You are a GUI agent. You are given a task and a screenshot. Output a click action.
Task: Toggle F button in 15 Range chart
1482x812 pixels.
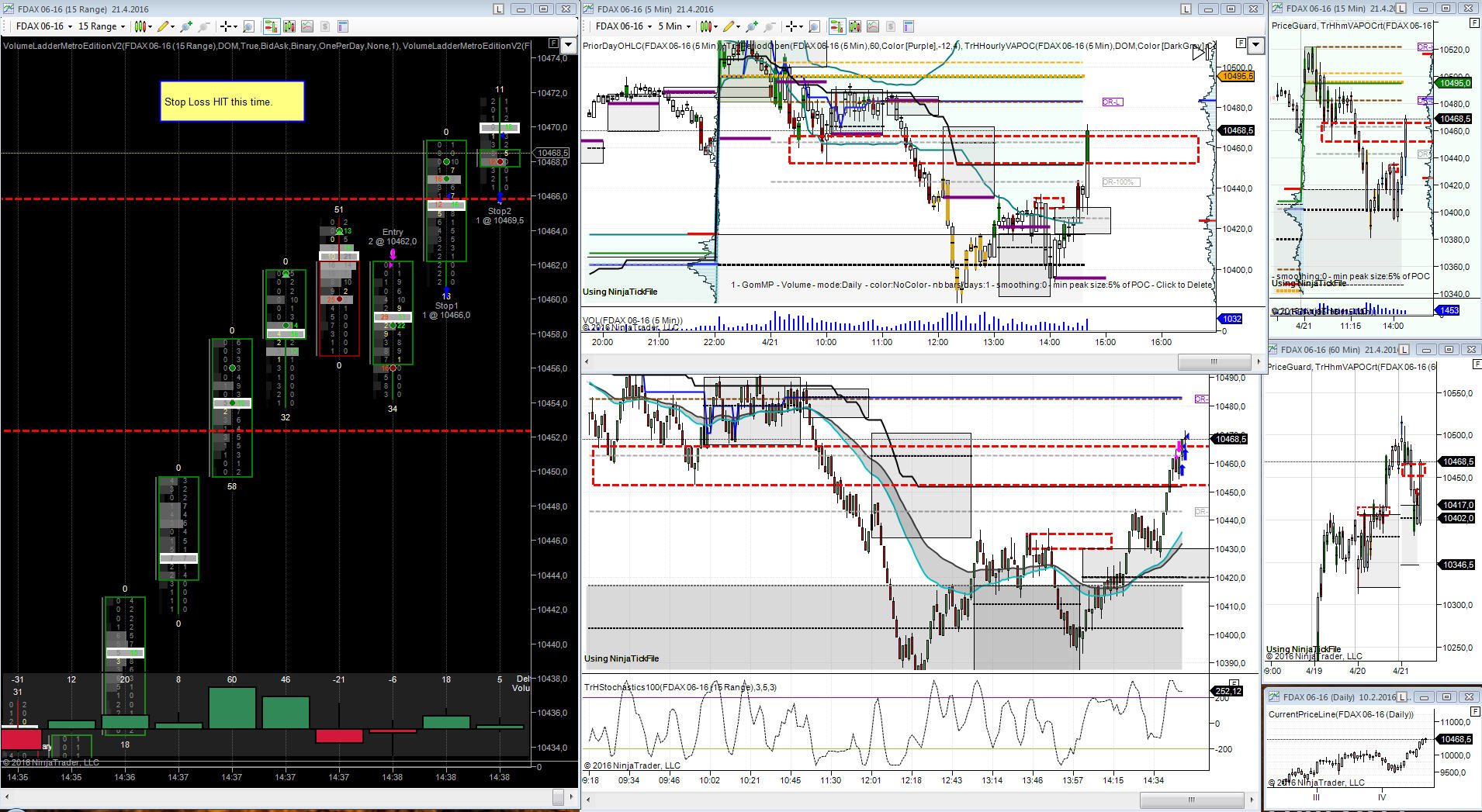click(x=553, y=43)
